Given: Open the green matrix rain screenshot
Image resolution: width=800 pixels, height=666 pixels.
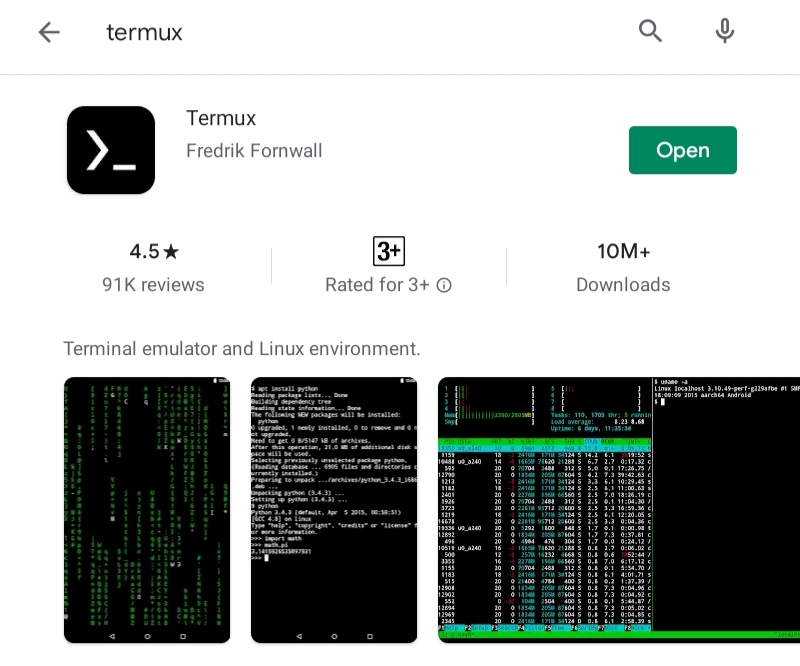Looking at the screenshot, I should click(147, 510).
